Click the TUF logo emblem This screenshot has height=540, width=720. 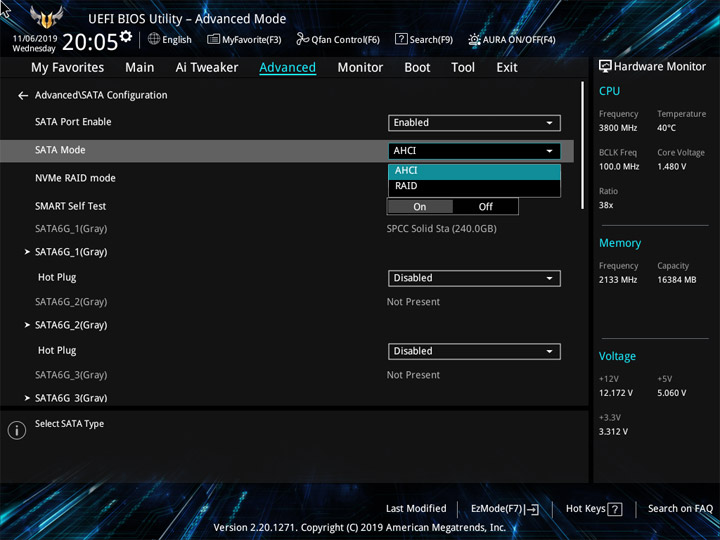click(x=46, y=17)
